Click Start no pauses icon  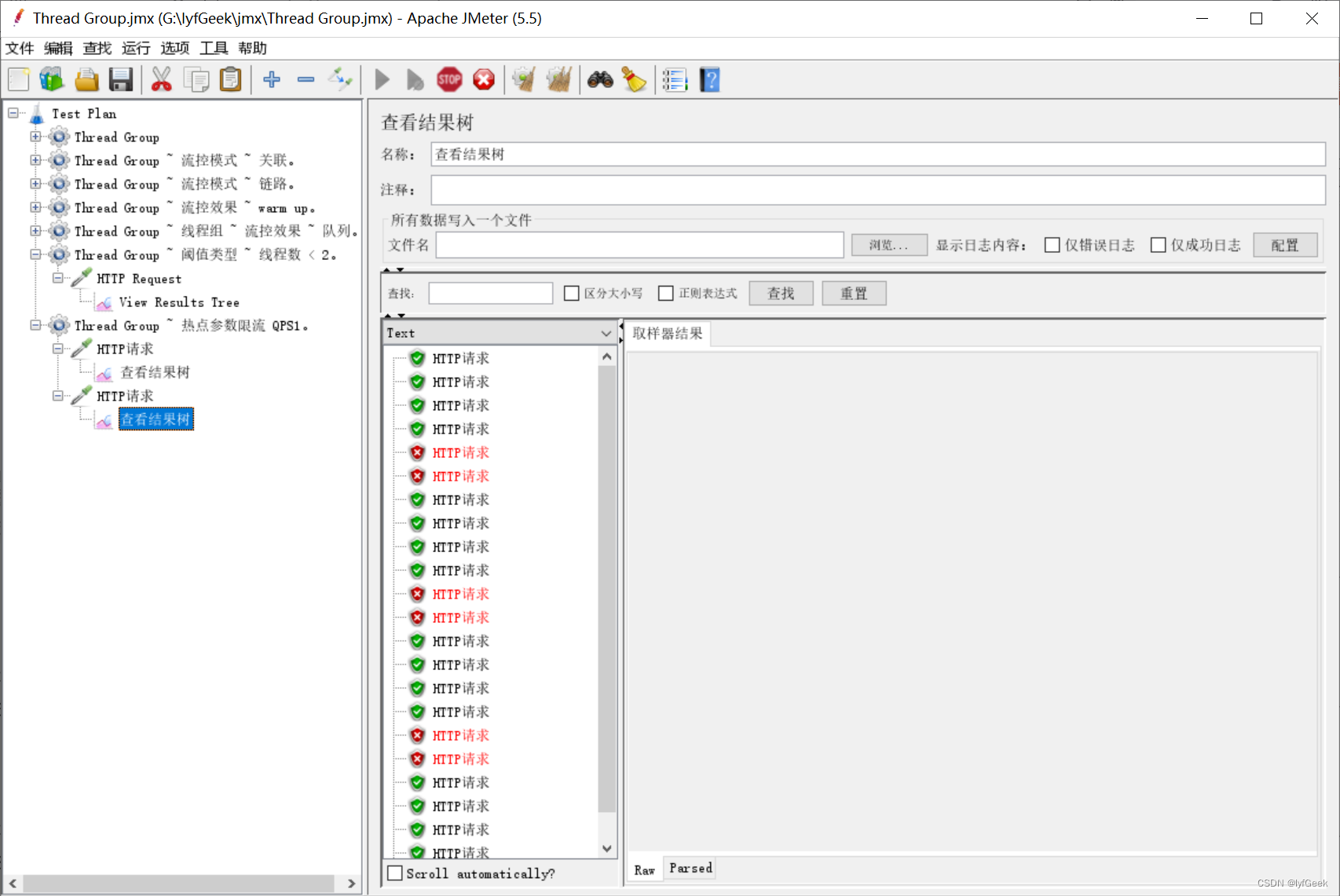pyautogui.click(x=416, y=79)
